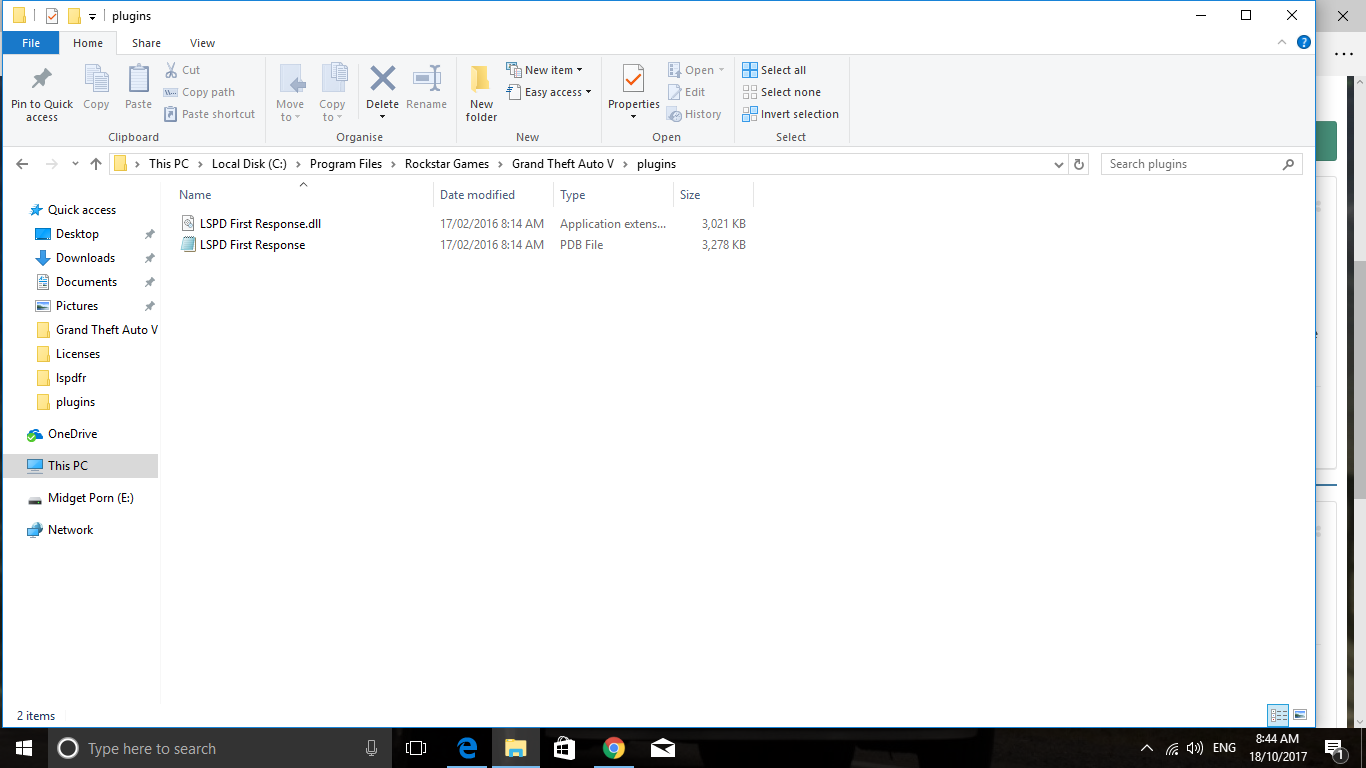Open the Mail app from taskbar
This screenshot has width=1366, height=768.
[662, 748]
